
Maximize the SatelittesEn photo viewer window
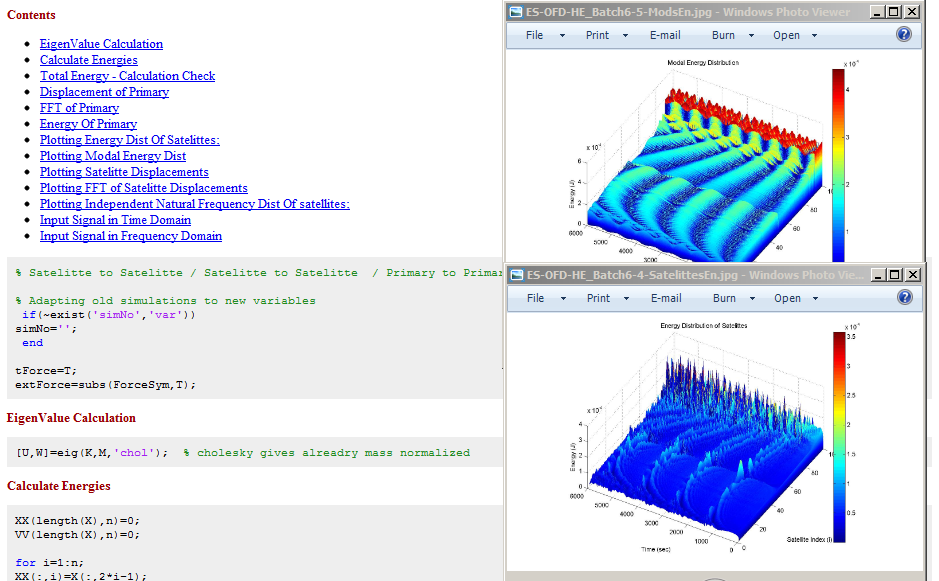click(895, 275)
